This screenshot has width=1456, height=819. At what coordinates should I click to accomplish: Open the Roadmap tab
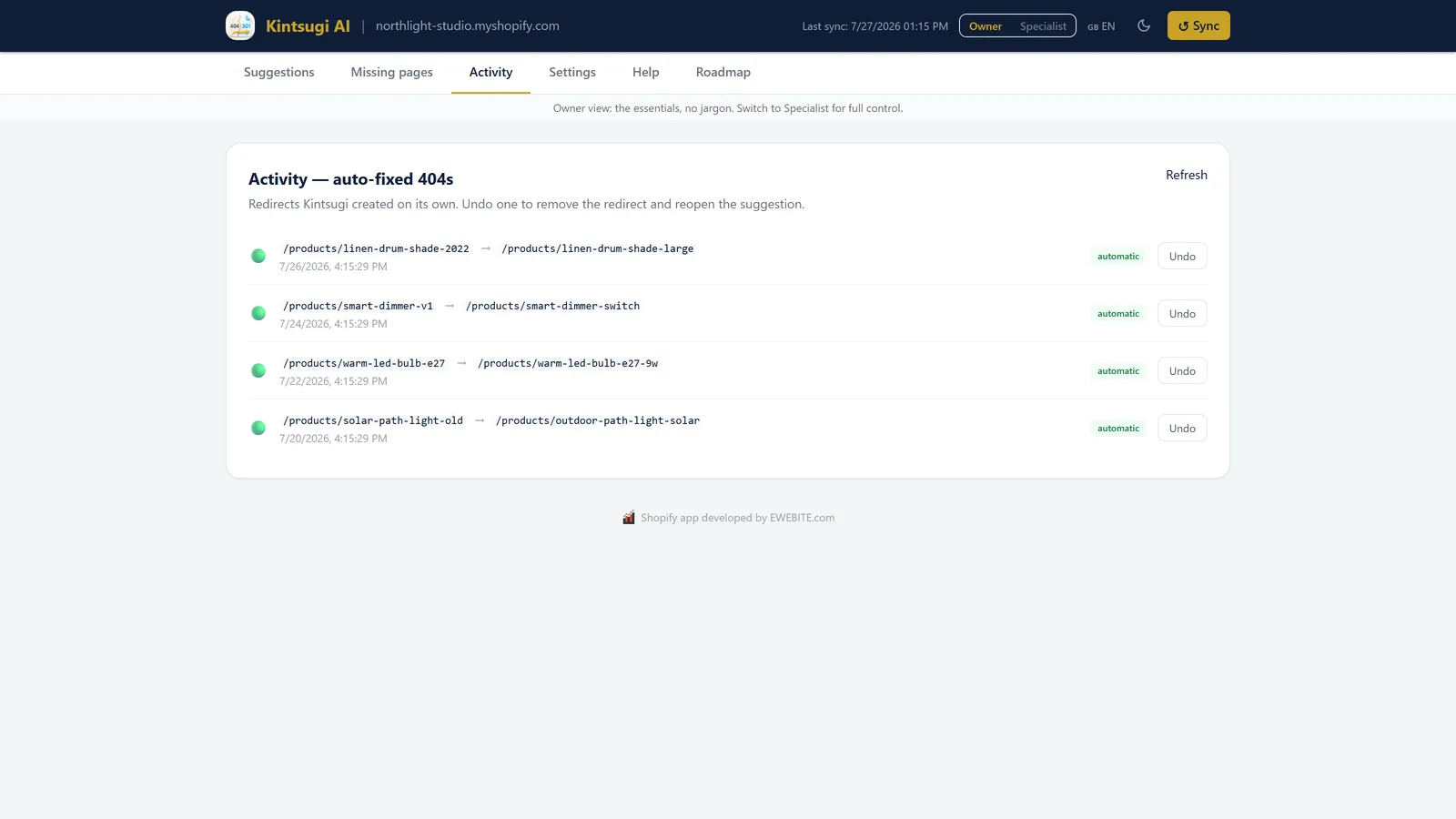723,73
